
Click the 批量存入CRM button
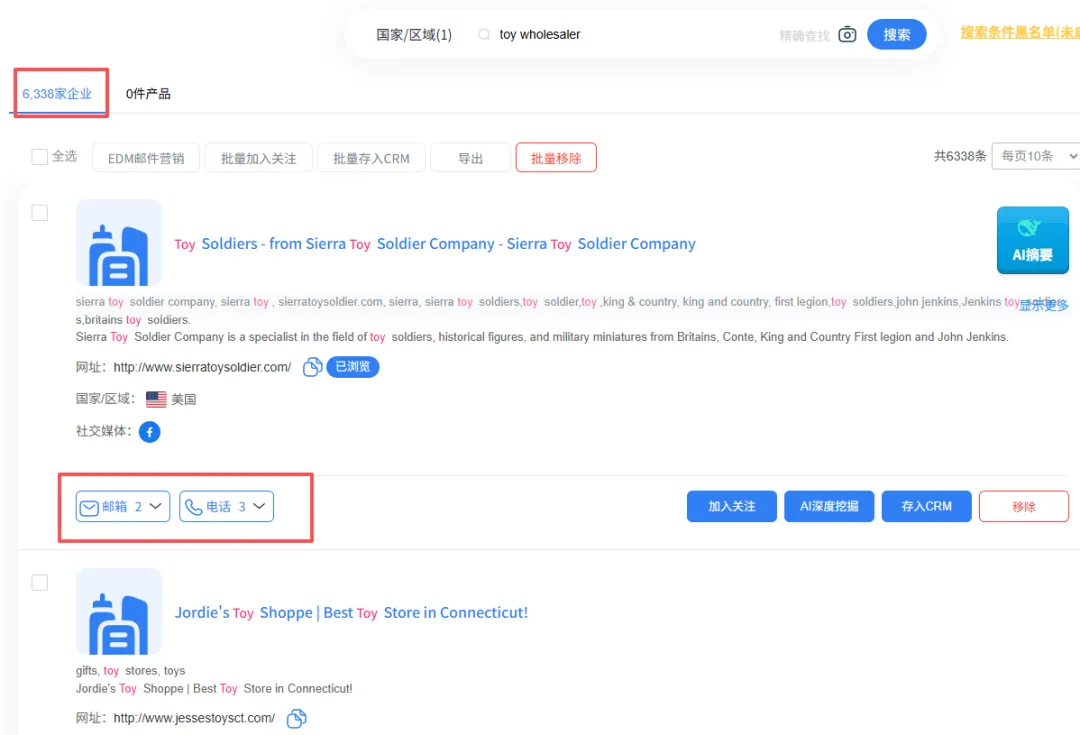tap(371, 158)
